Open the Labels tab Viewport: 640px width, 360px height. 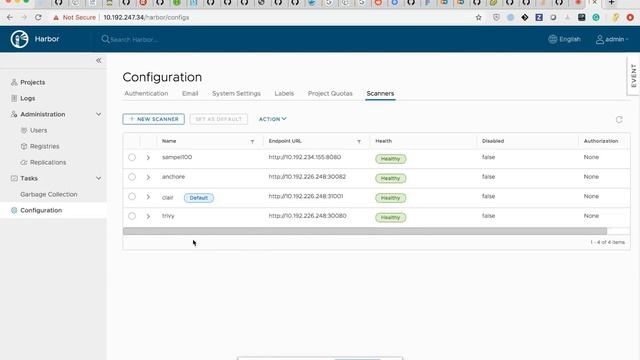[284, 93]
